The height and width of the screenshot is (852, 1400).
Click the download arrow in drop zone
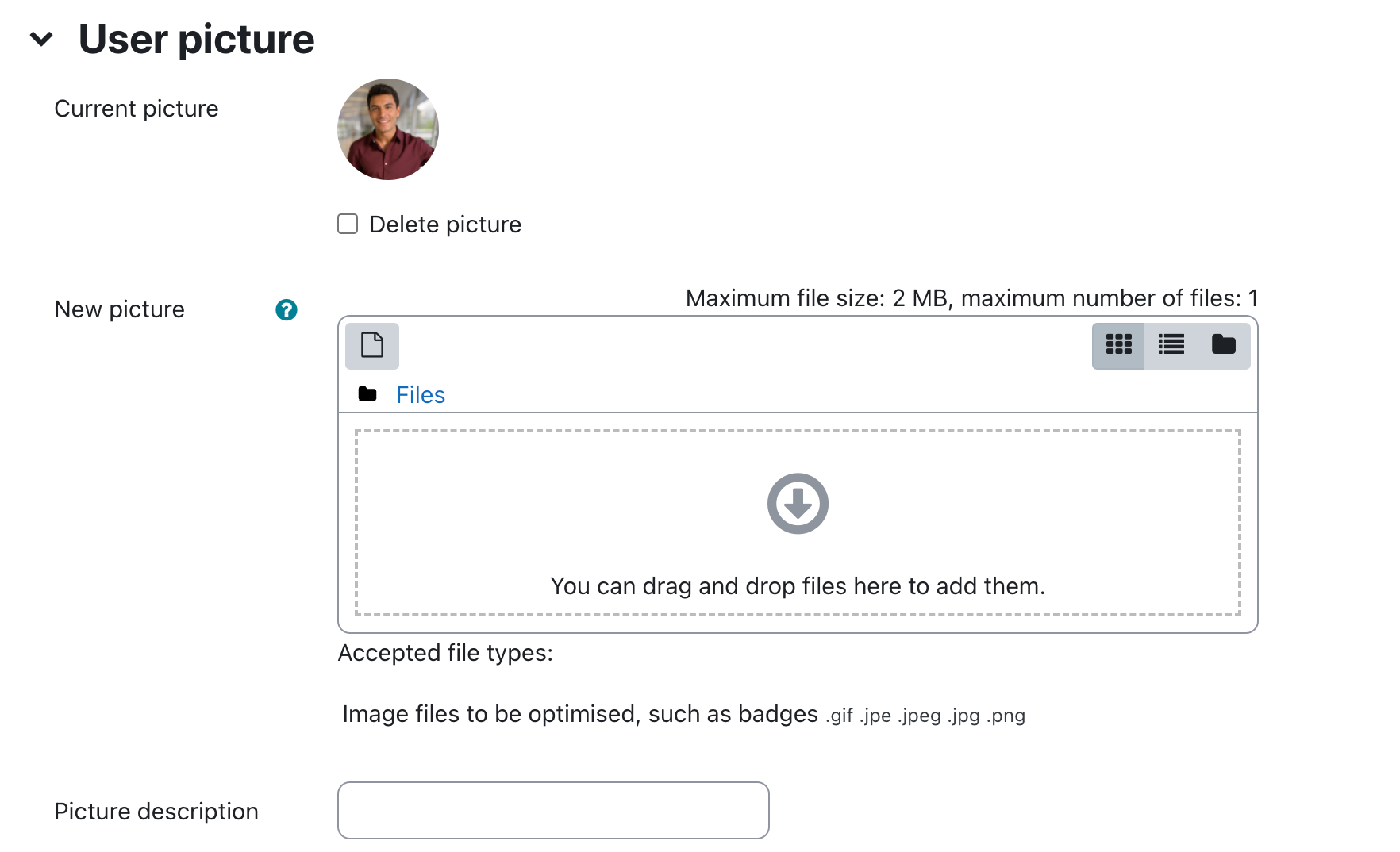coord(798,504)
